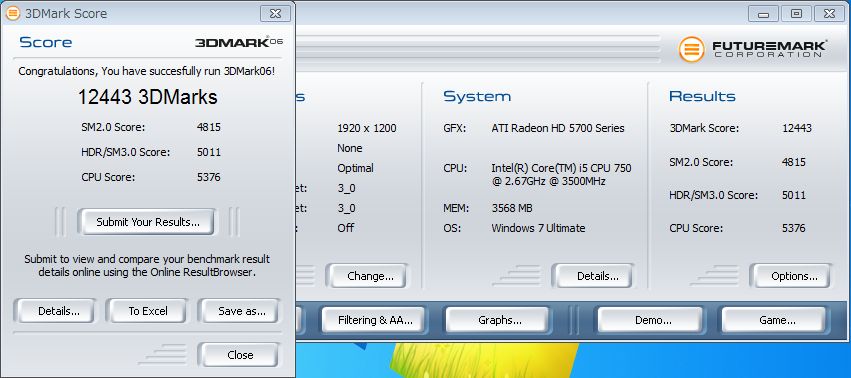Click the 'Results' section heading
The image size is (851, 378).
702,97
